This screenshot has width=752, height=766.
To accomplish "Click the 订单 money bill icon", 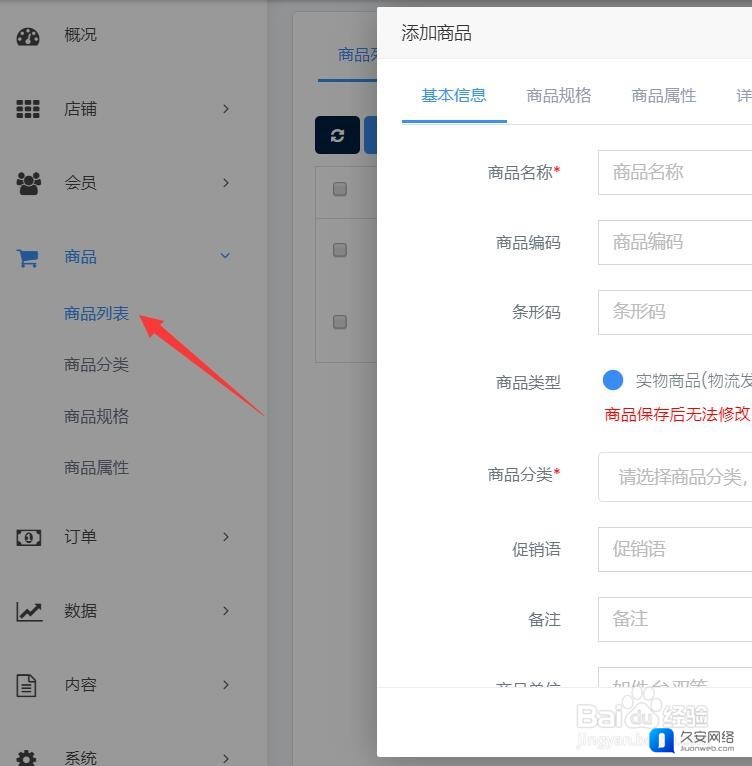I will (x=28, y=538).
